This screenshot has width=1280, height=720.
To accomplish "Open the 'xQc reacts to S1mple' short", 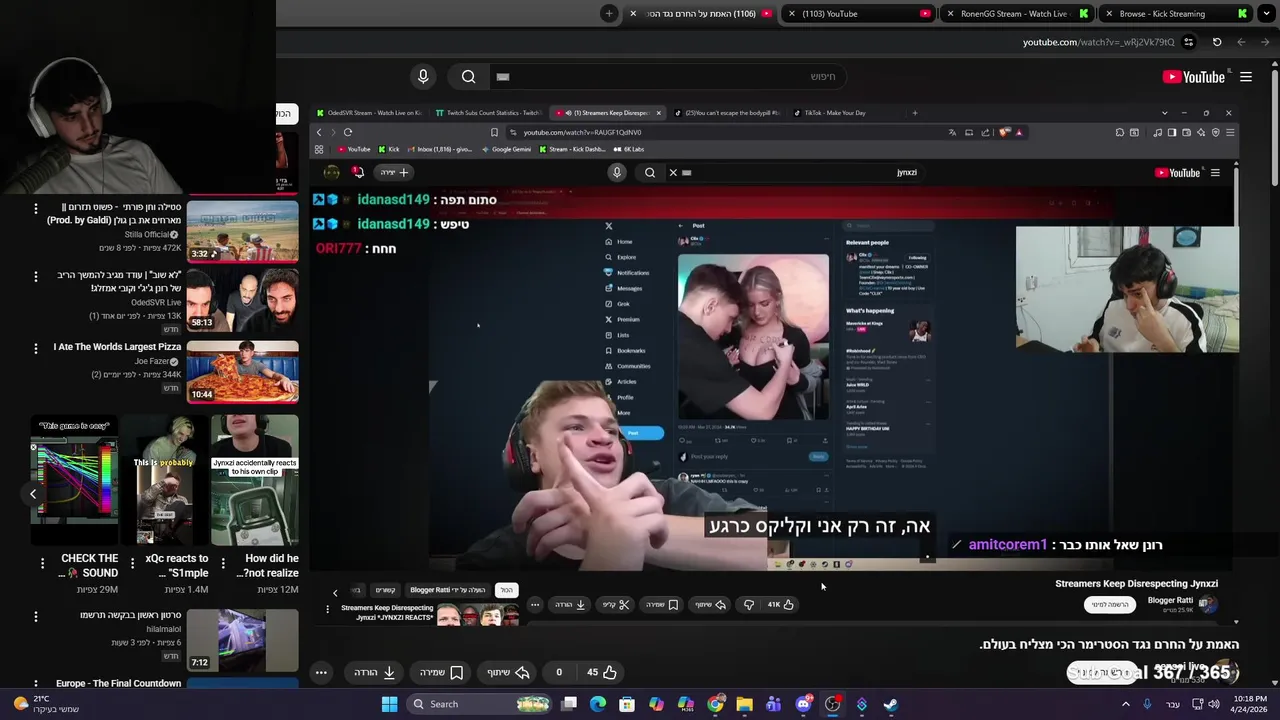I will point(164,480).
